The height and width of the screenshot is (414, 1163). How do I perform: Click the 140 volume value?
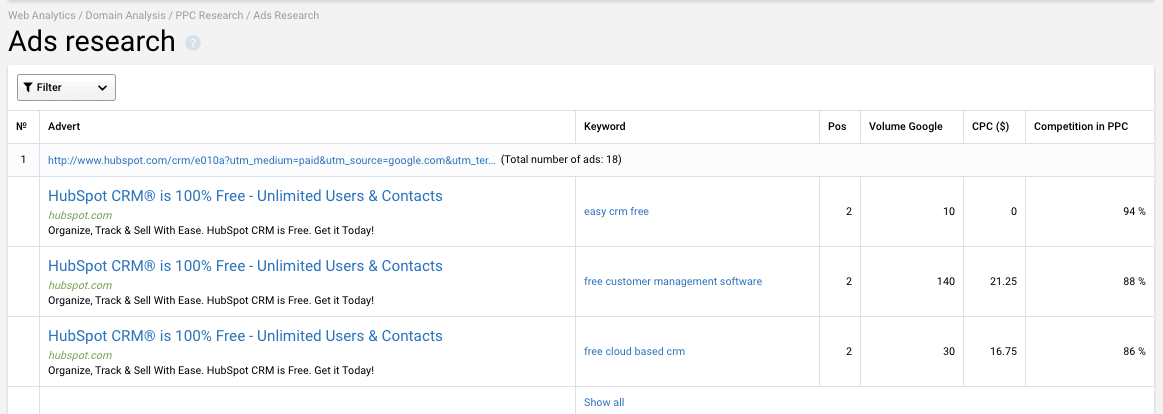[946, 281]
